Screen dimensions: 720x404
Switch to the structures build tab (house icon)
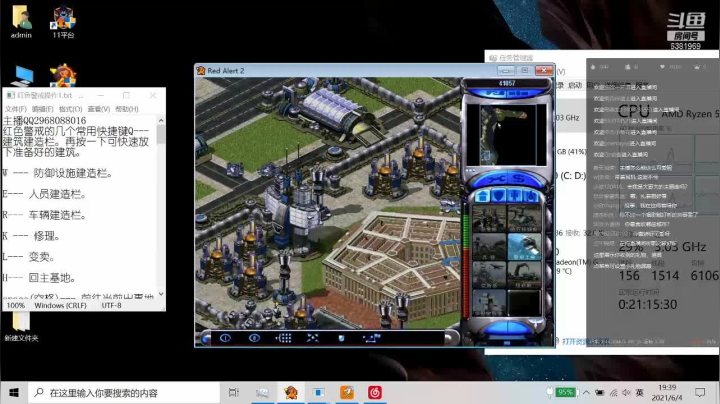(x=482, y=196)
